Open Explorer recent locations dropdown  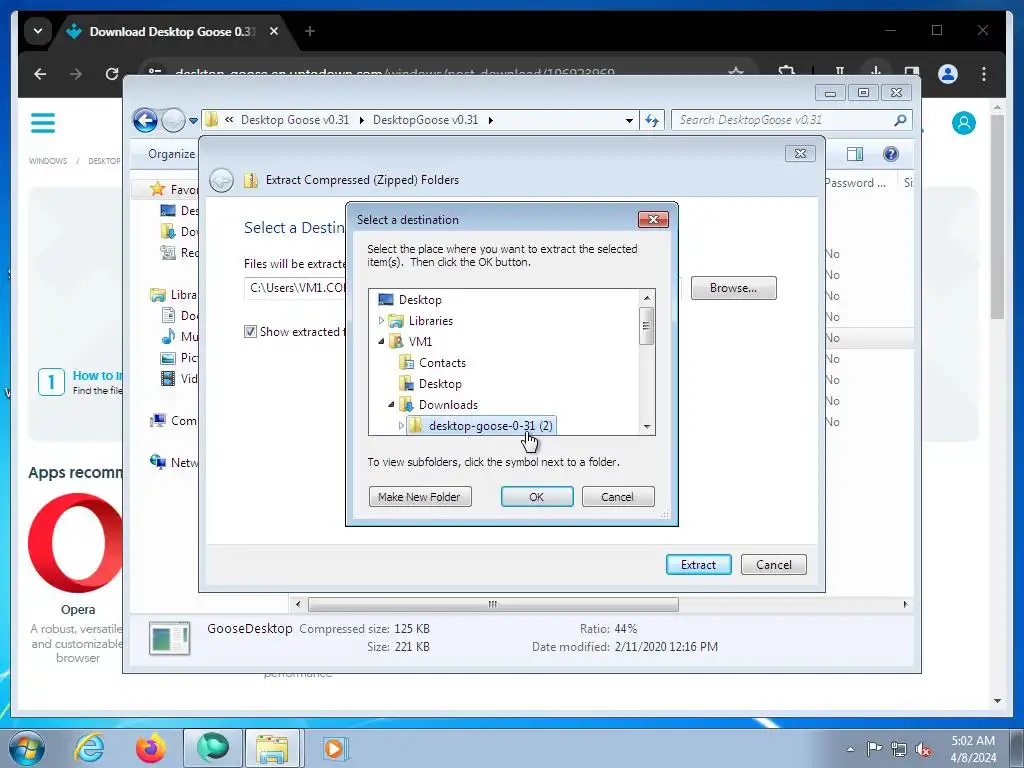(193, 121)
